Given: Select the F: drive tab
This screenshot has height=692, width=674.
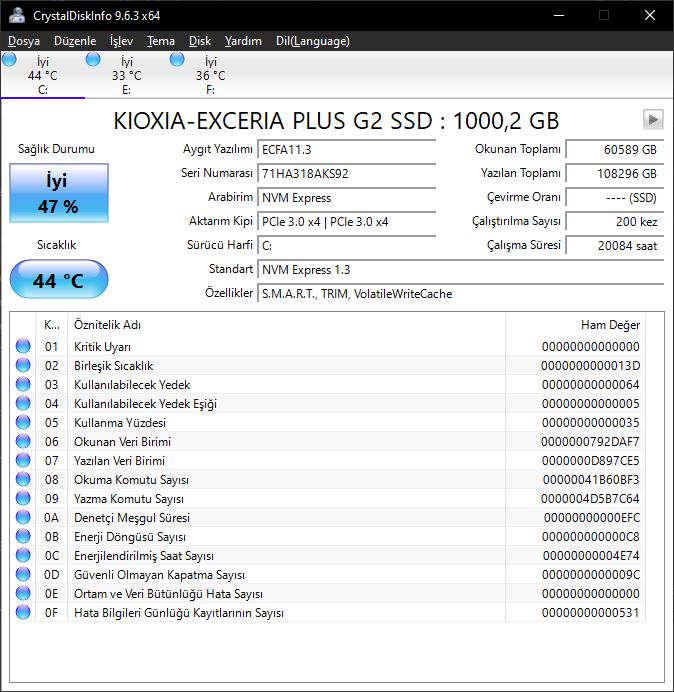Looking at the screenshot, I should click(211, 75).
